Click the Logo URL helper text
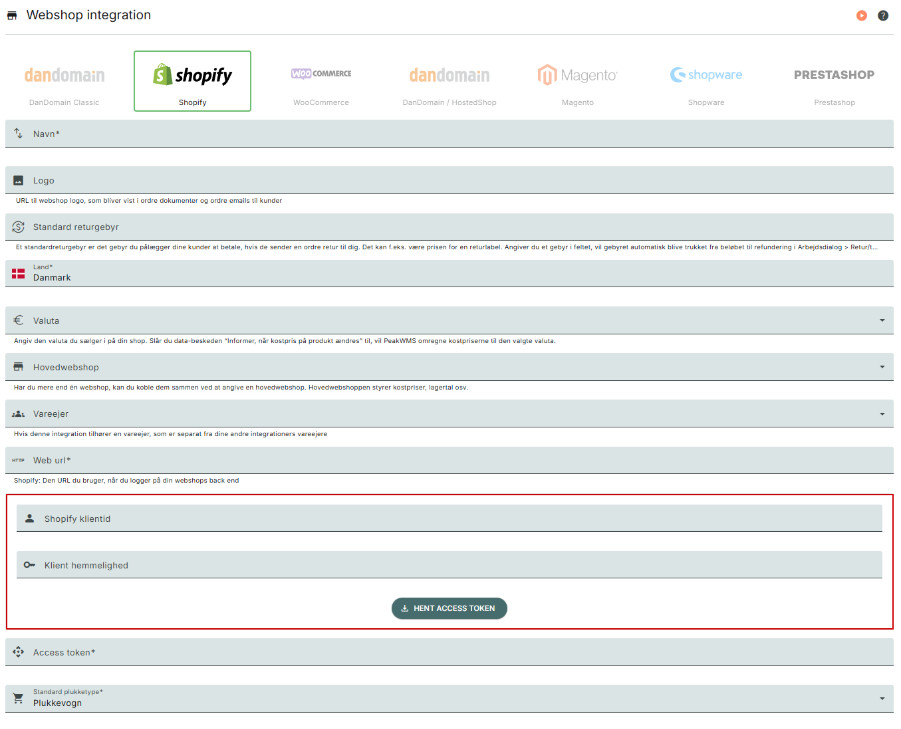 pos(149,200)
